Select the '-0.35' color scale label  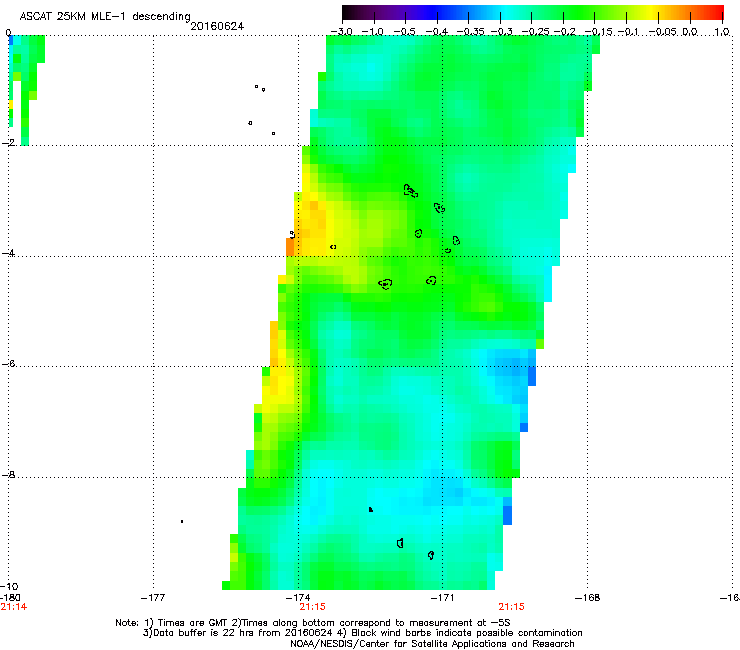click(x=470, y=32)
